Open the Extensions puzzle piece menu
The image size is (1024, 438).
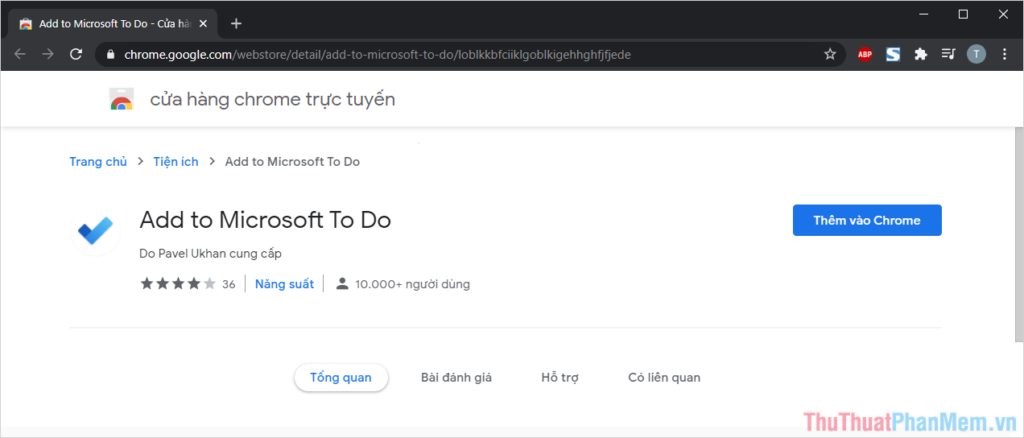(x=921, y=54)
